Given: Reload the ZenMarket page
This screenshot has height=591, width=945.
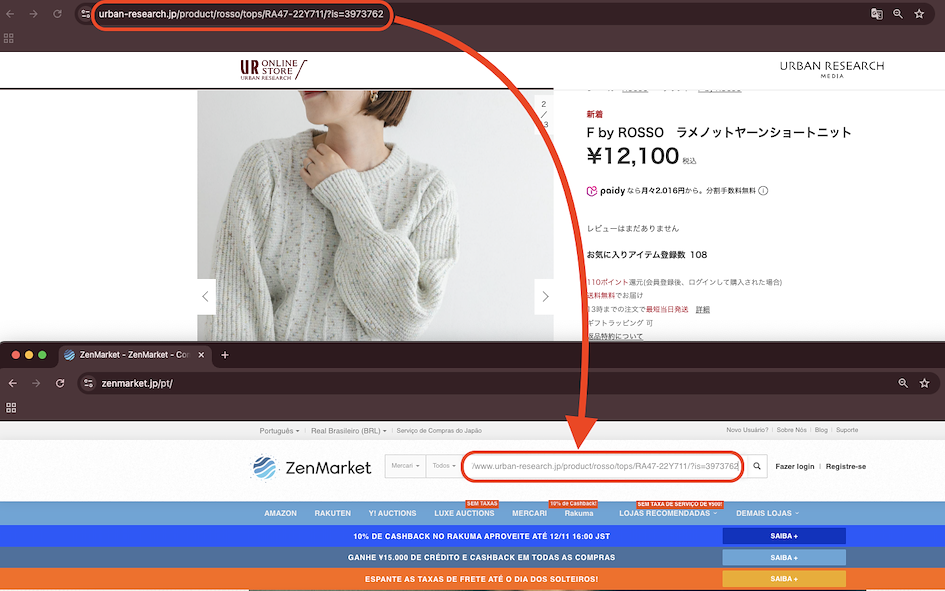Looking at the screenshot, I should click(x=60, y=383).
